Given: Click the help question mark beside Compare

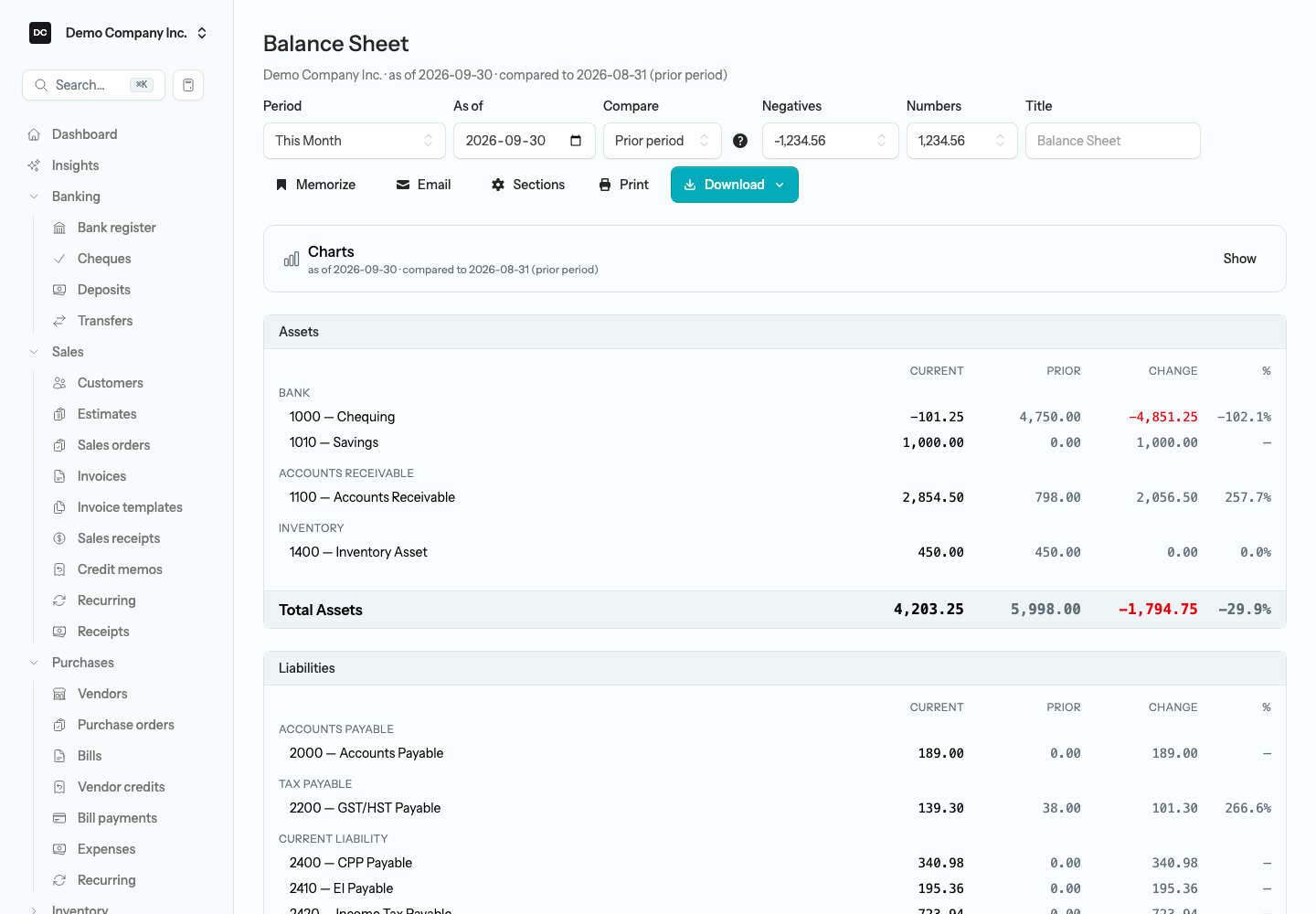Looking at the screenshot, I should click(x=740, y=141).
